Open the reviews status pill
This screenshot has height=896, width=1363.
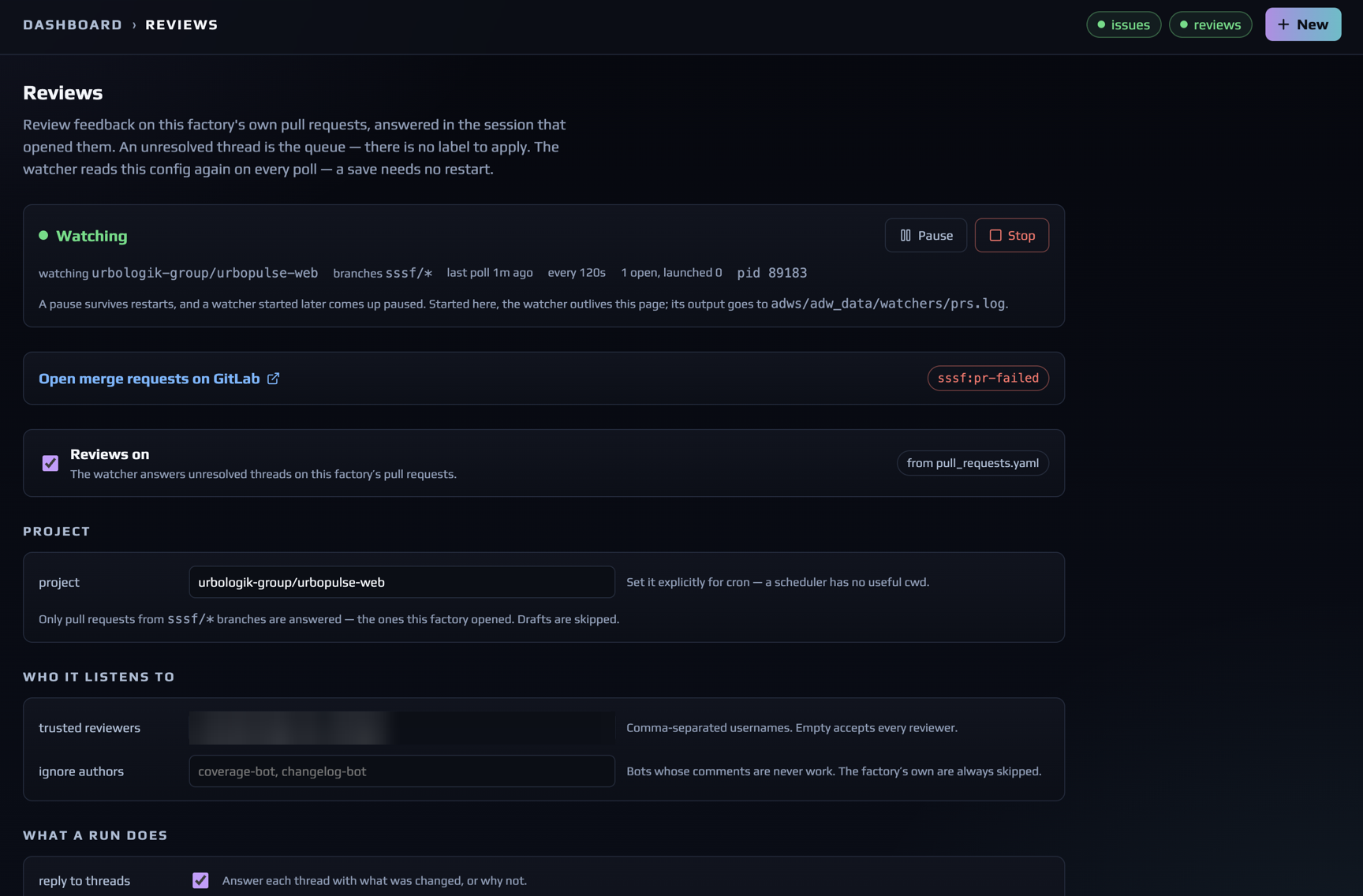coord(1210,24)
